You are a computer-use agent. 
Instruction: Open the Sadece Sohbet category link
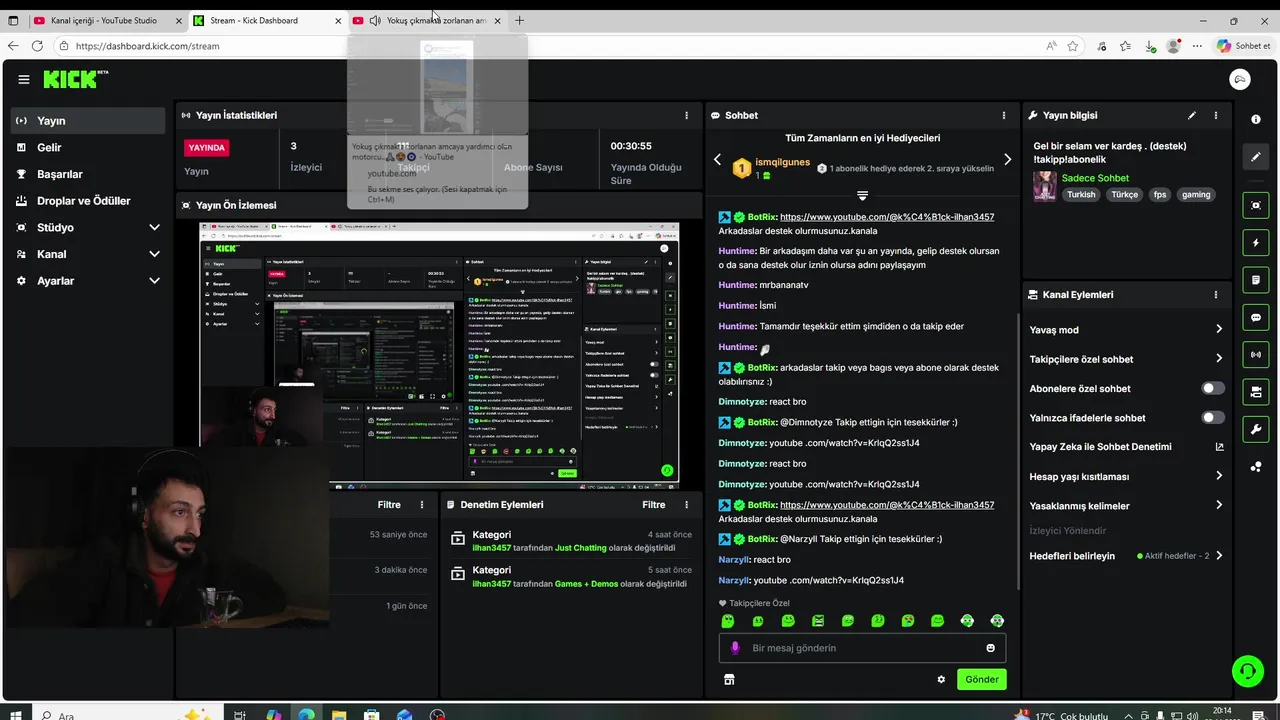point(1095,178)
